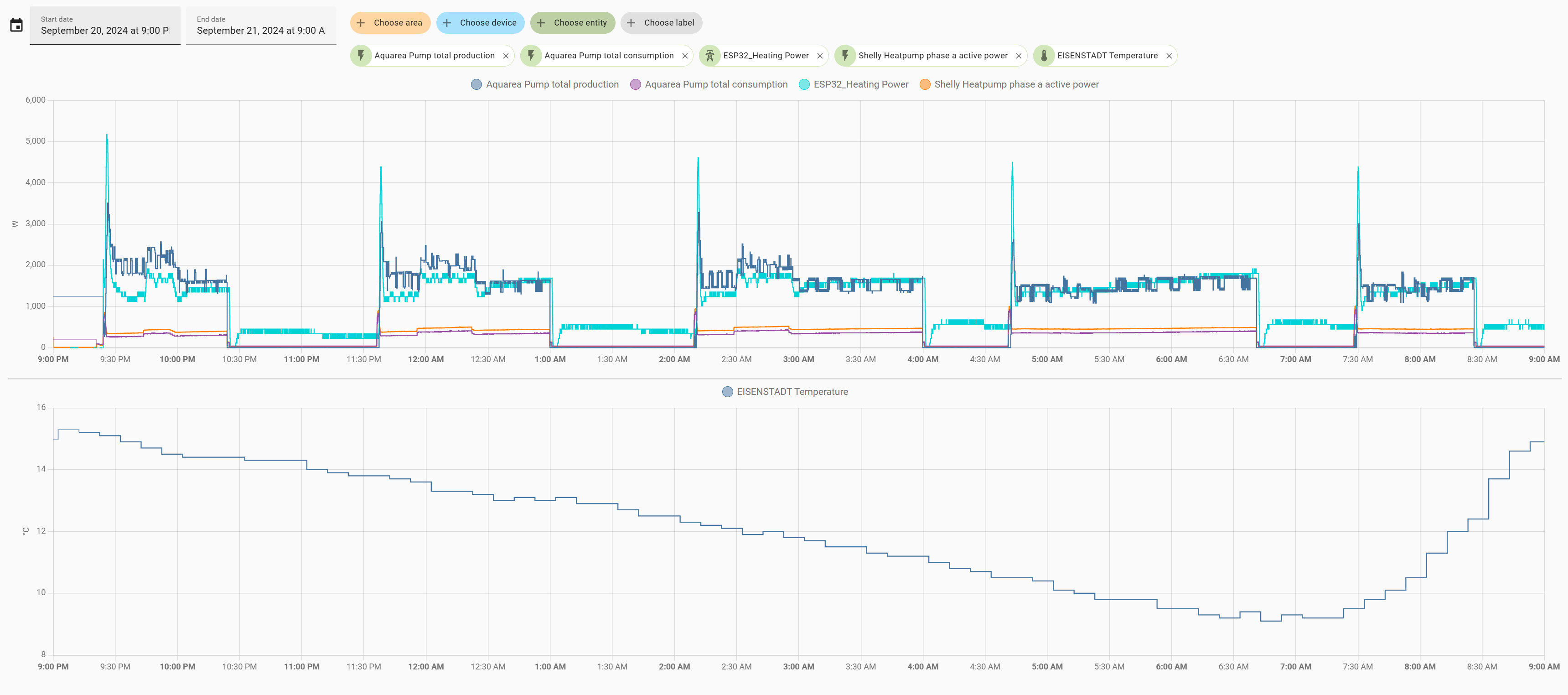The height and width of the screenshot is (695, 1568).
Task: Click Shelly Heatpump chip lightning bolt icon
Action: coord(845,56)
